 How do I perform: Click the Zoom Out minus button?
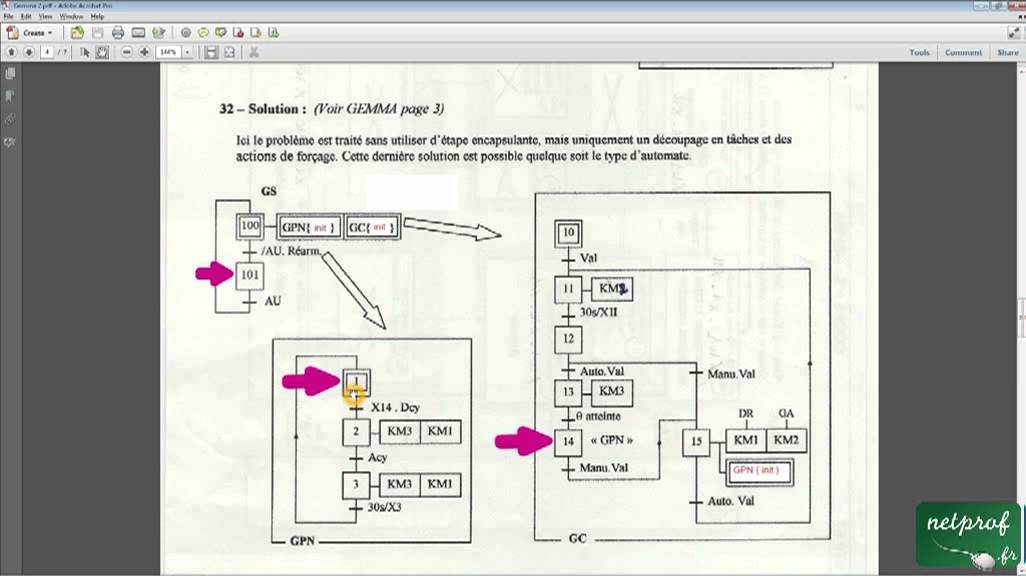(x=126, y=52)
